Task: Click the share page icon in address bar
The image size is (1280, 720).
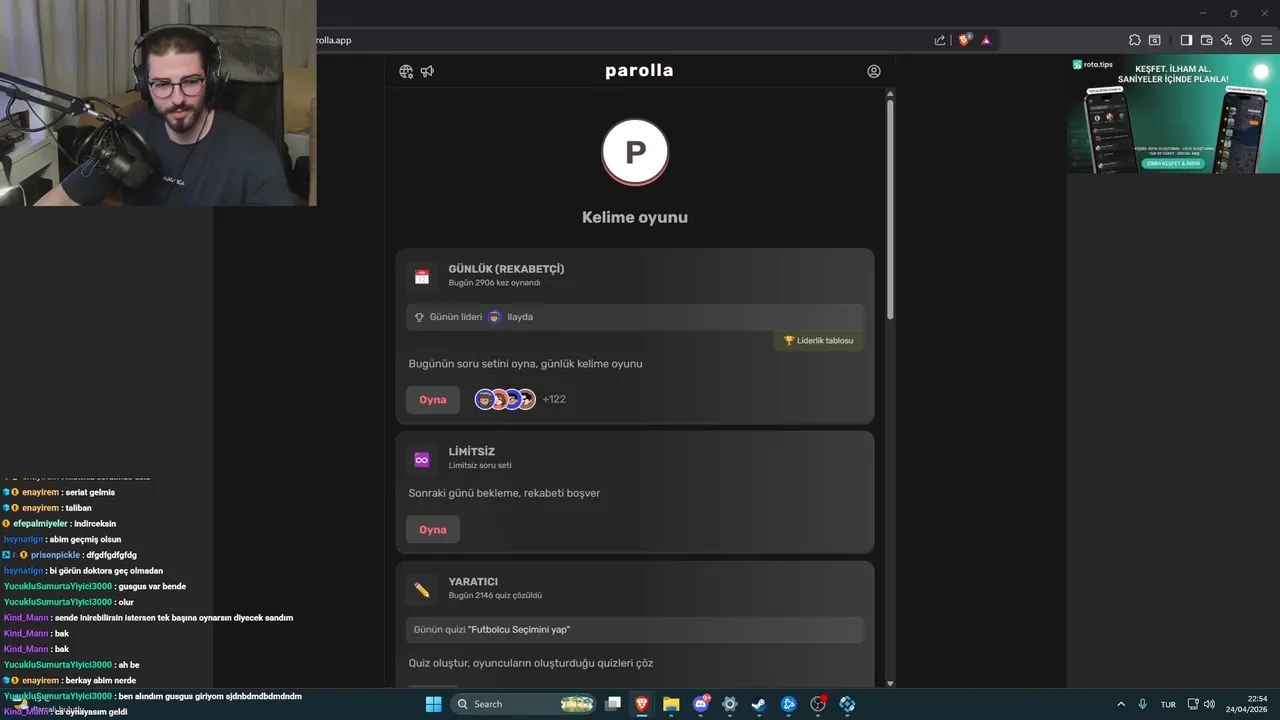Action: [x=940, y=40]
